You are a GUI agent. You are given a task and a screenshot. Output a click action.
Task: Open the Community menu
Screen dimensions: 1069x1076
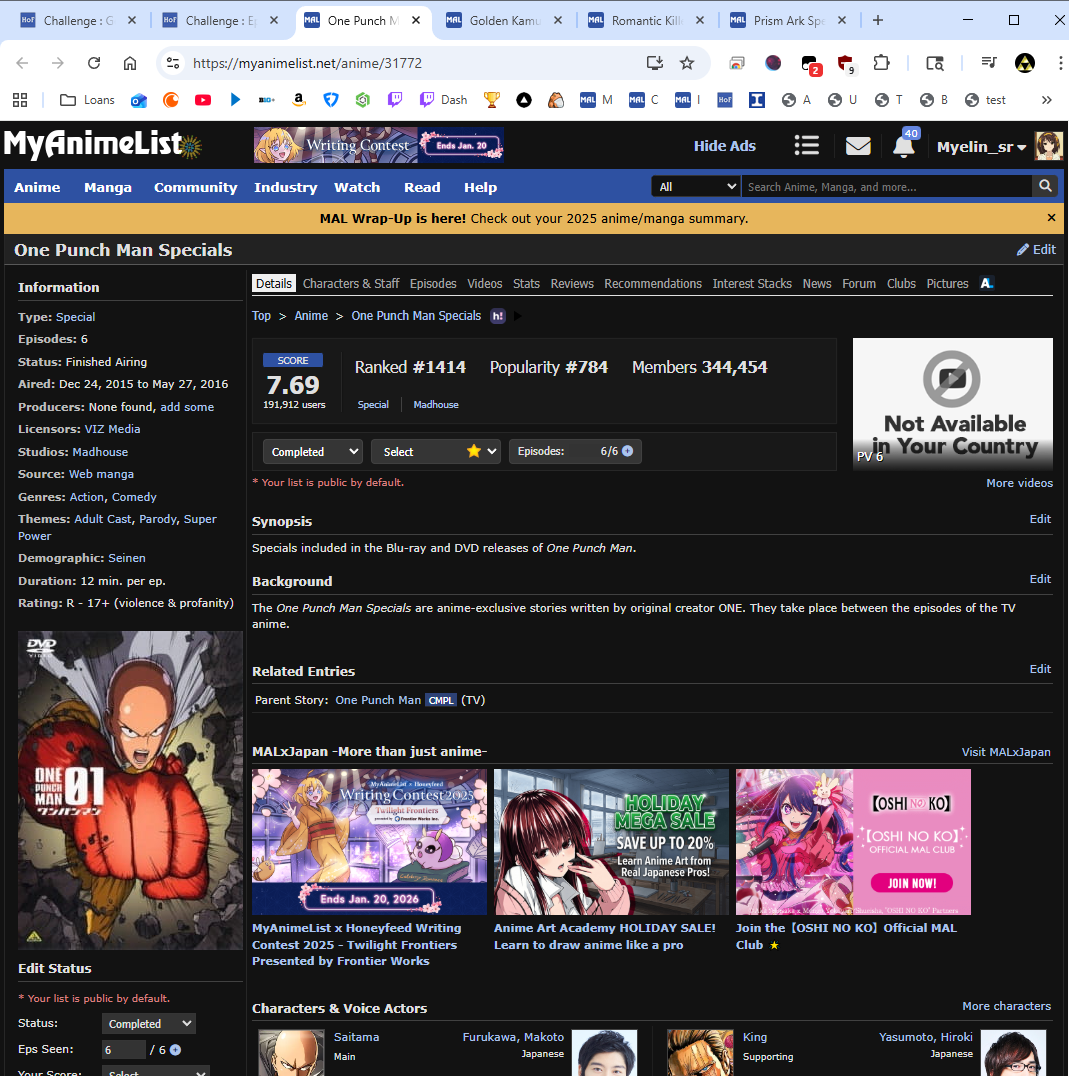click(196, 187)
